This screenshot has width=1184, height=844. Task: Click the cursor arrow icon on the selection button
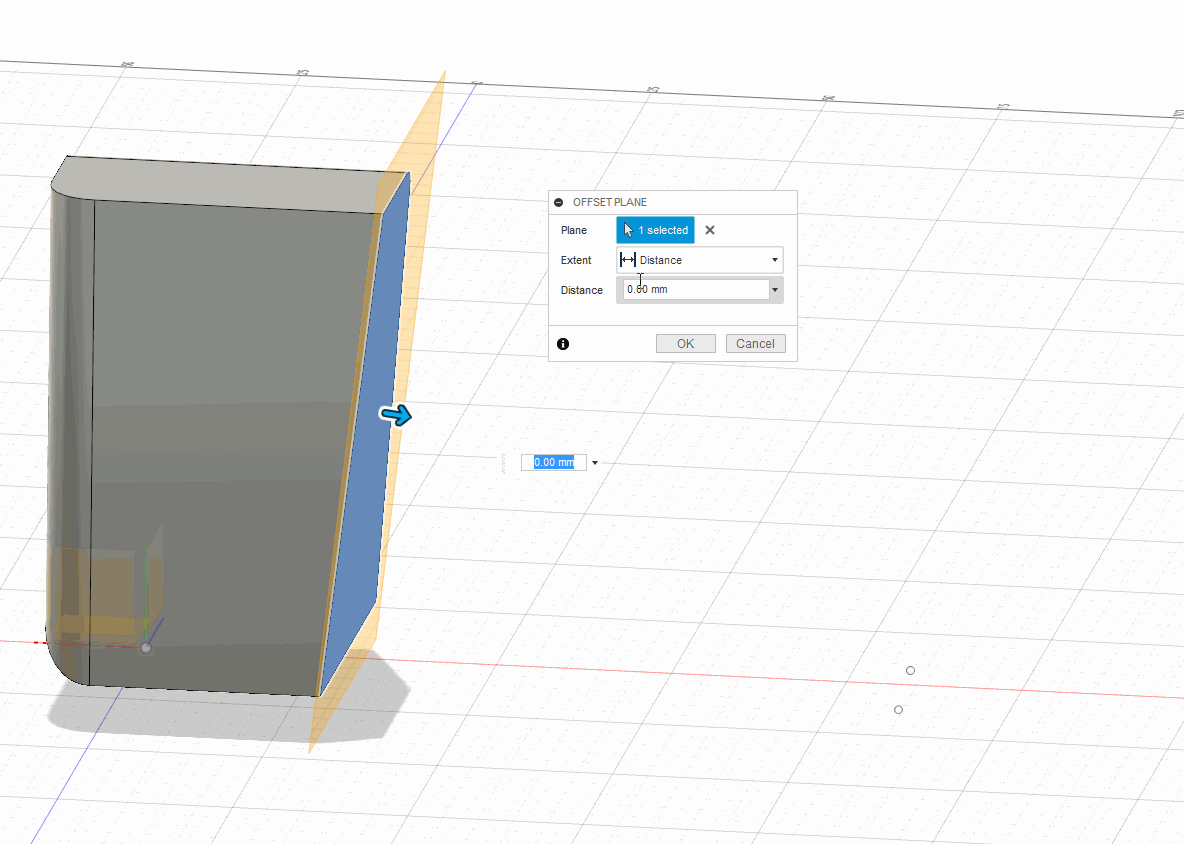628,230
